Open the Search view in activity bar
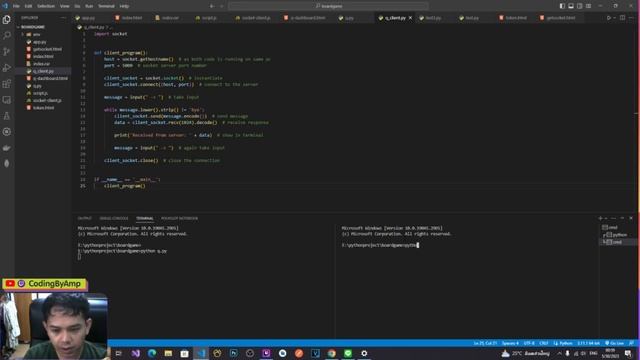The height and width of the screenshot is (360, 640). [x=7, y=36]
